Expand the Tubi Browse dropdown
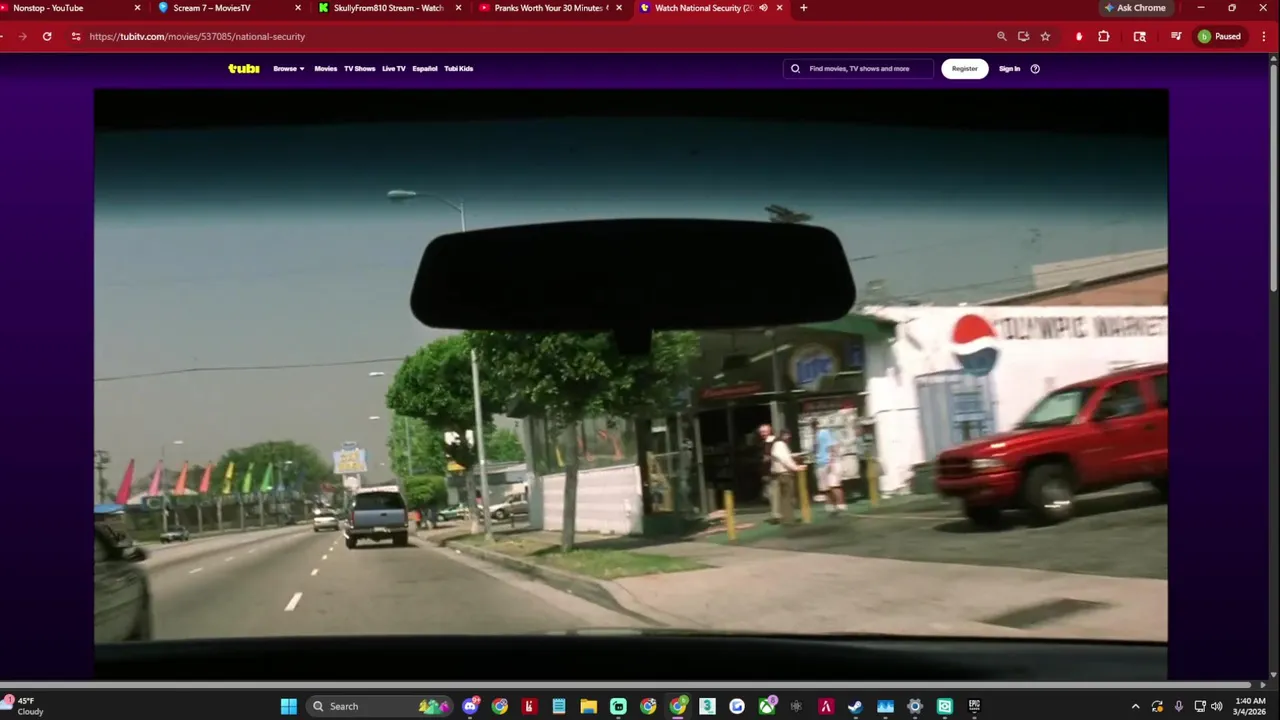Viewport: 1280px width, 720px height. 289,69
